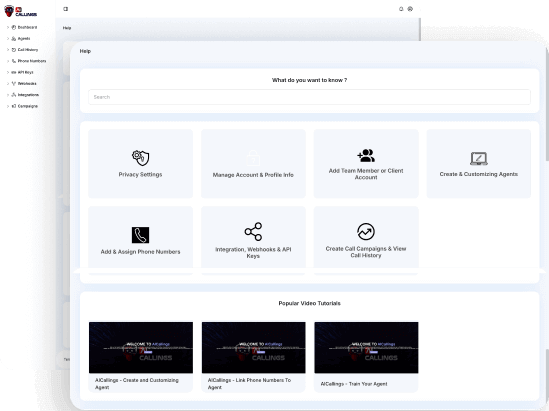Click the 'Help' title in the front panel
Viewport: 549px width, 411px height.
[85, 51]
